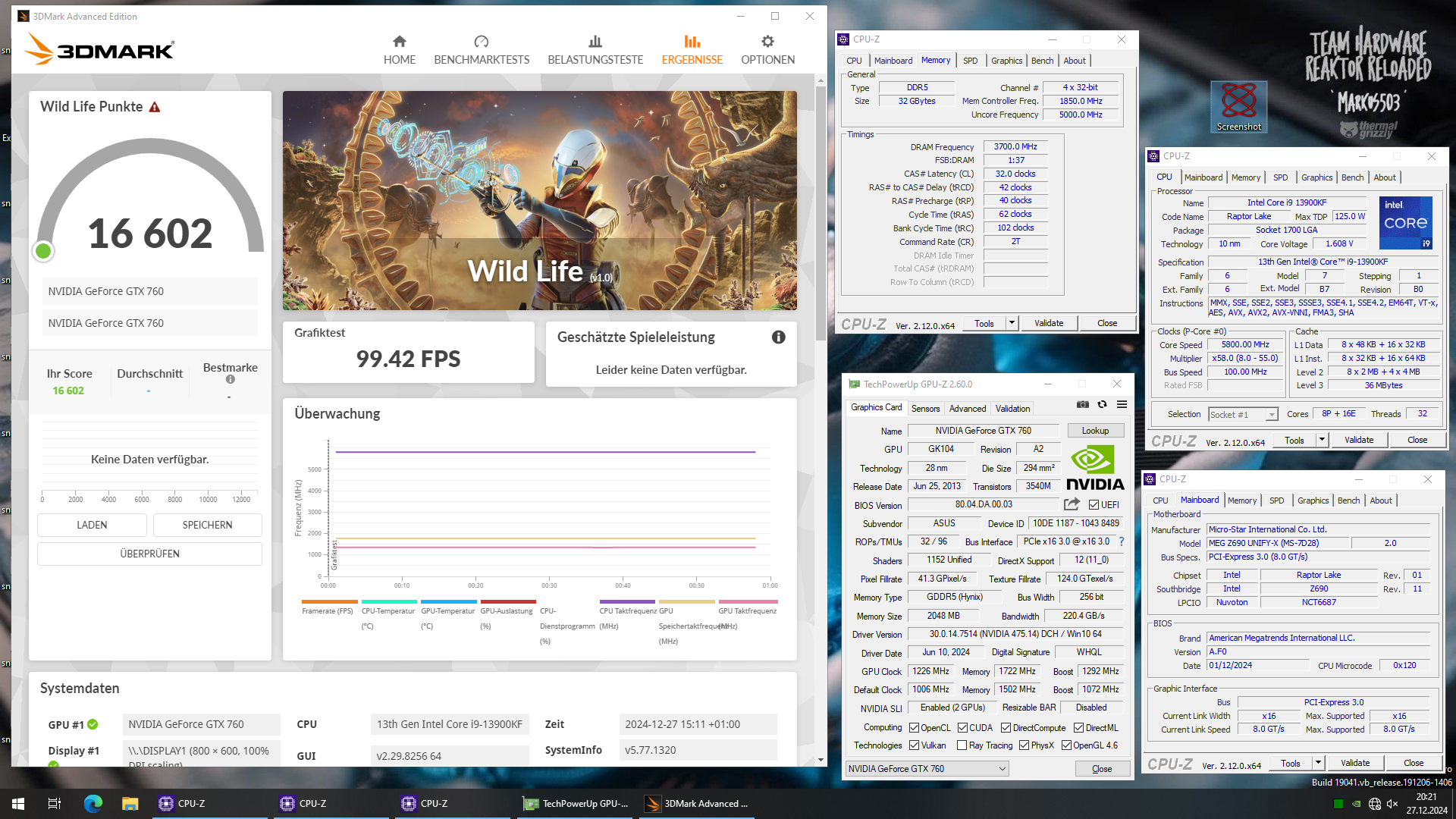Click the LADEN button

92,525
